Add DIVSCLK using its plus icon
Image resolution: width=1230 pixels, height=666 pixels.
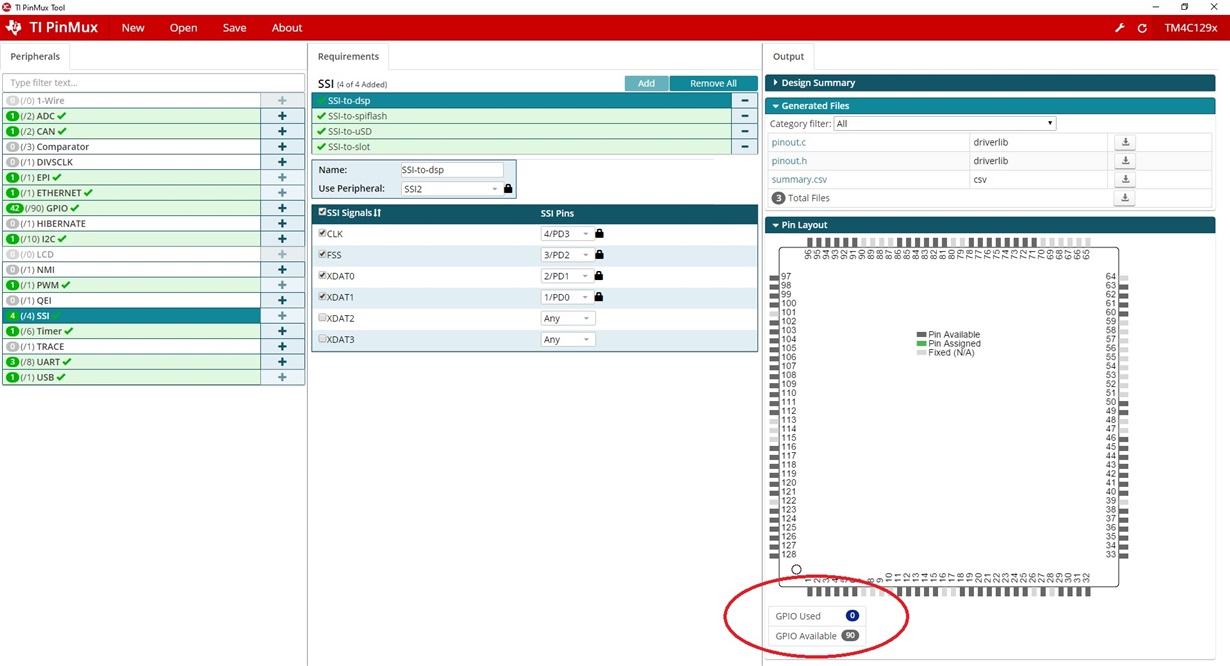(282, 162)
